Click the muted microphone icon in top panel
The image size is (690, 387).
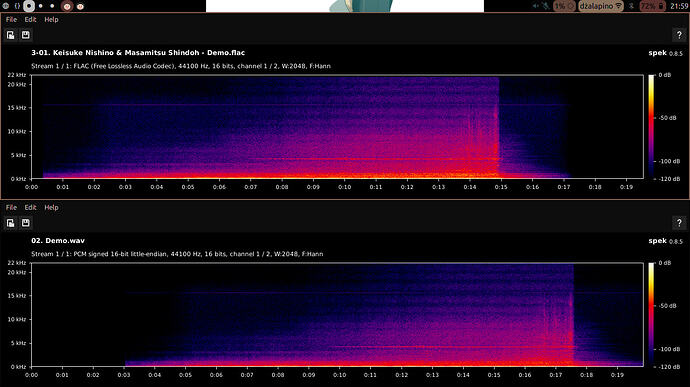[546, 6]
